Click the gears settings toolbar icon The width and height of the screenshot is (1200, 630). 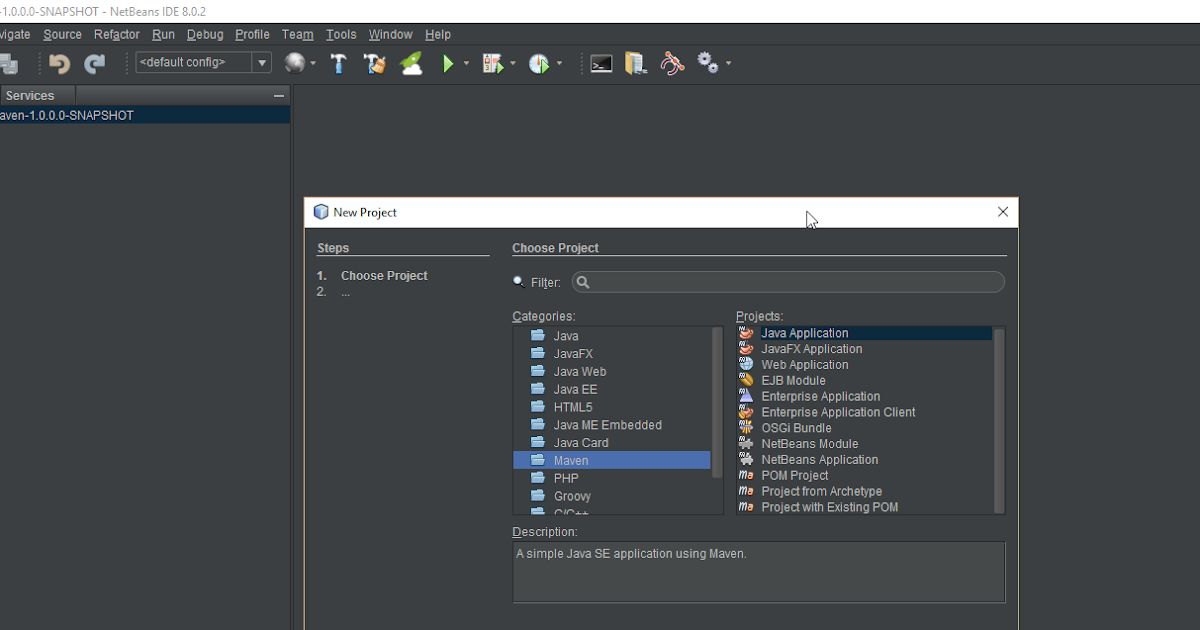[708, 63]
